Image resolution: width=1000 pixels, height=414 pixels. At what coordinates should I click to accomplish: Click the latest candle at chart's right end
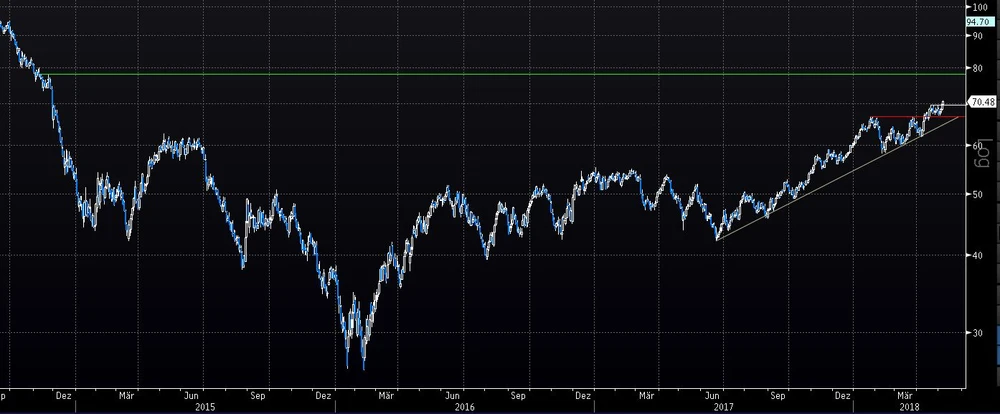tap(942, 103)
